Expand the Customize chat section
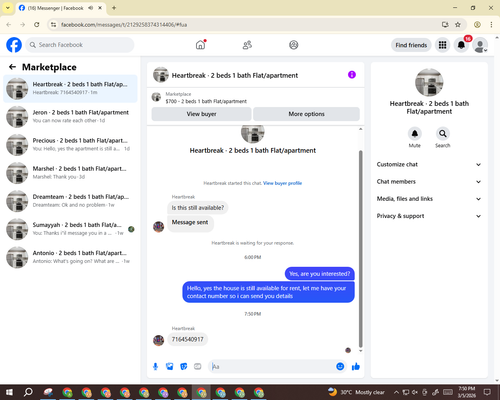The height and width of the screenshot is (400, 500). click(429, 164)
